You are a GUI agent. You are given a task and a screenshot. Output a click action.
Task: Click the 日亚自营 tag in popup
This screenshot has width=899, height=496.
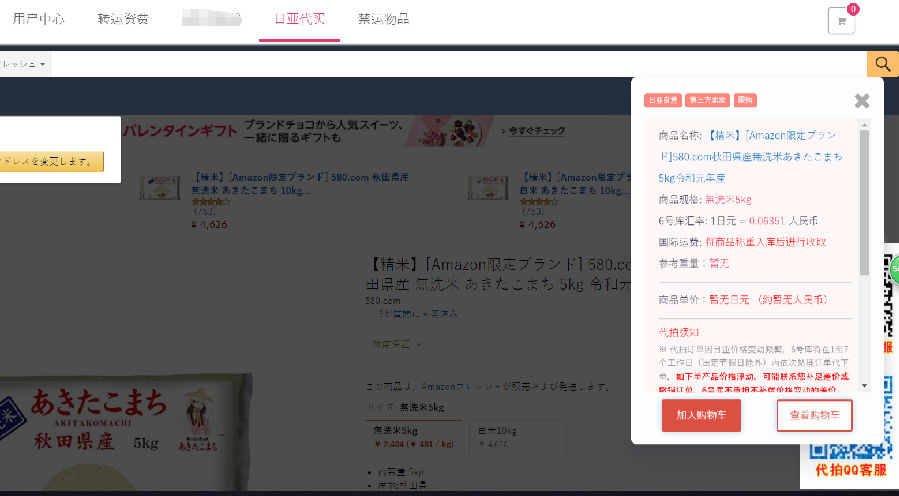[x=663, y=100]
